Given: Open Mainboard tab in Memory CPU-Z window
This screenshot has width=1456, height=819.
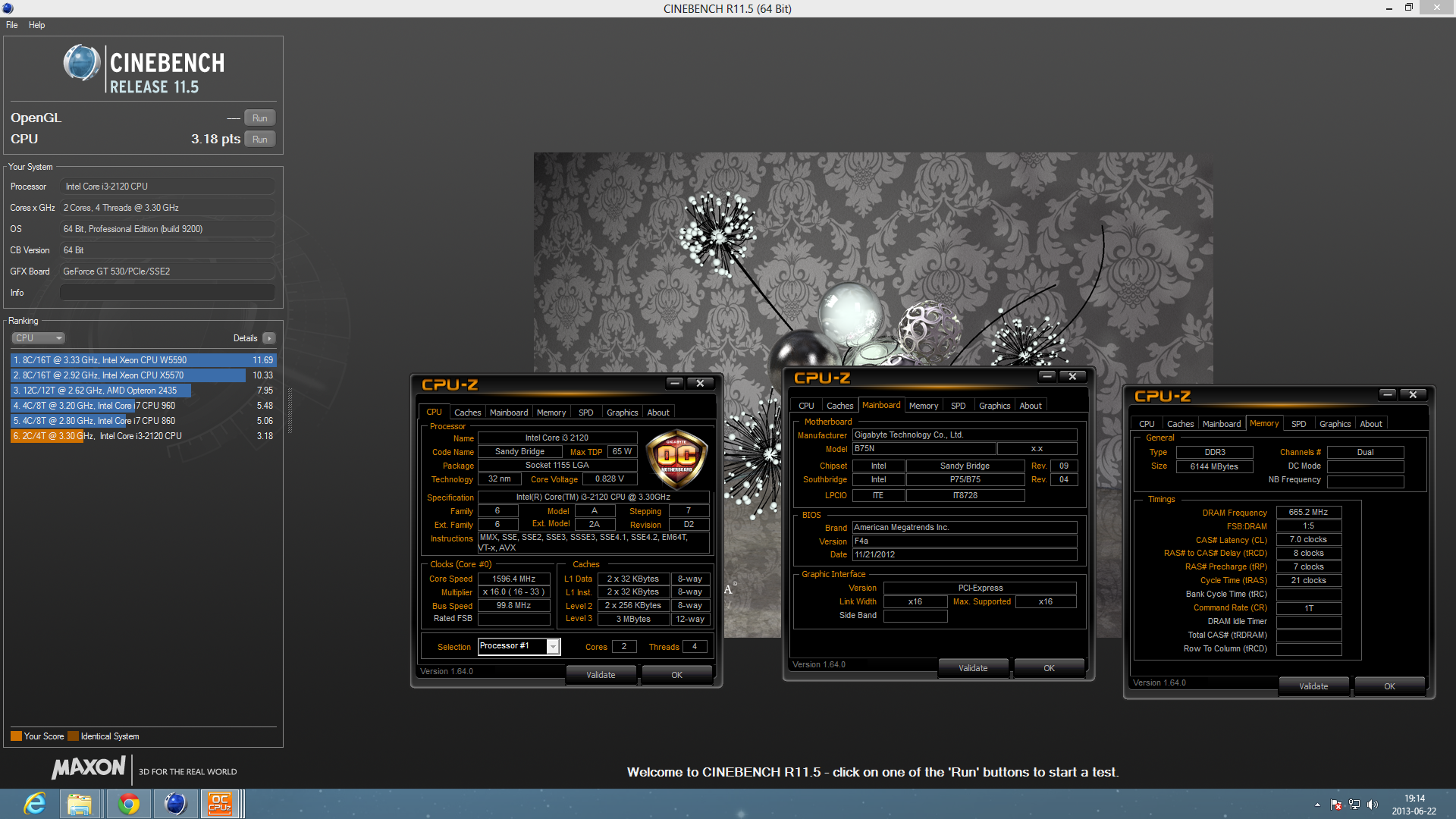Looking at the screenshot, I should (x=1222, y=424).
